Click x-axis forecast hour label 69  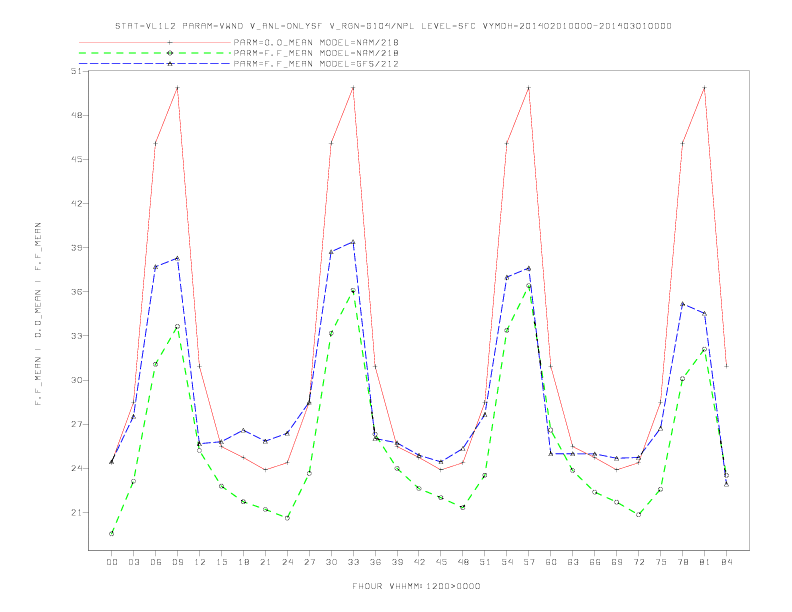click(x=617, y=562)
